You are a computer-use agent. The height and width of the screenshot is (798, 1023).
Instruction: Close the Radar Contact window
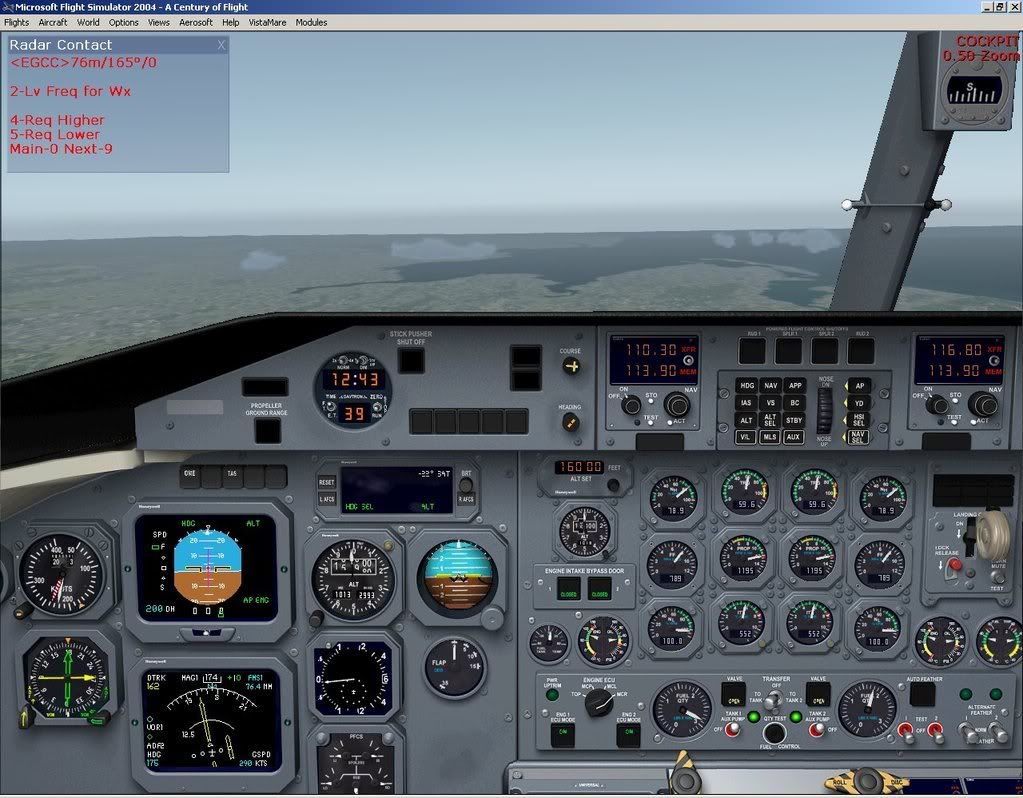221,45
